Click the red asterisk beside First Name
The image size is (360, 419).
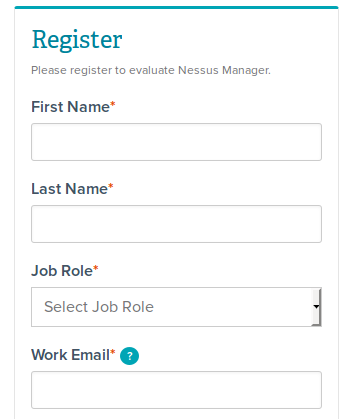[113, 104]
